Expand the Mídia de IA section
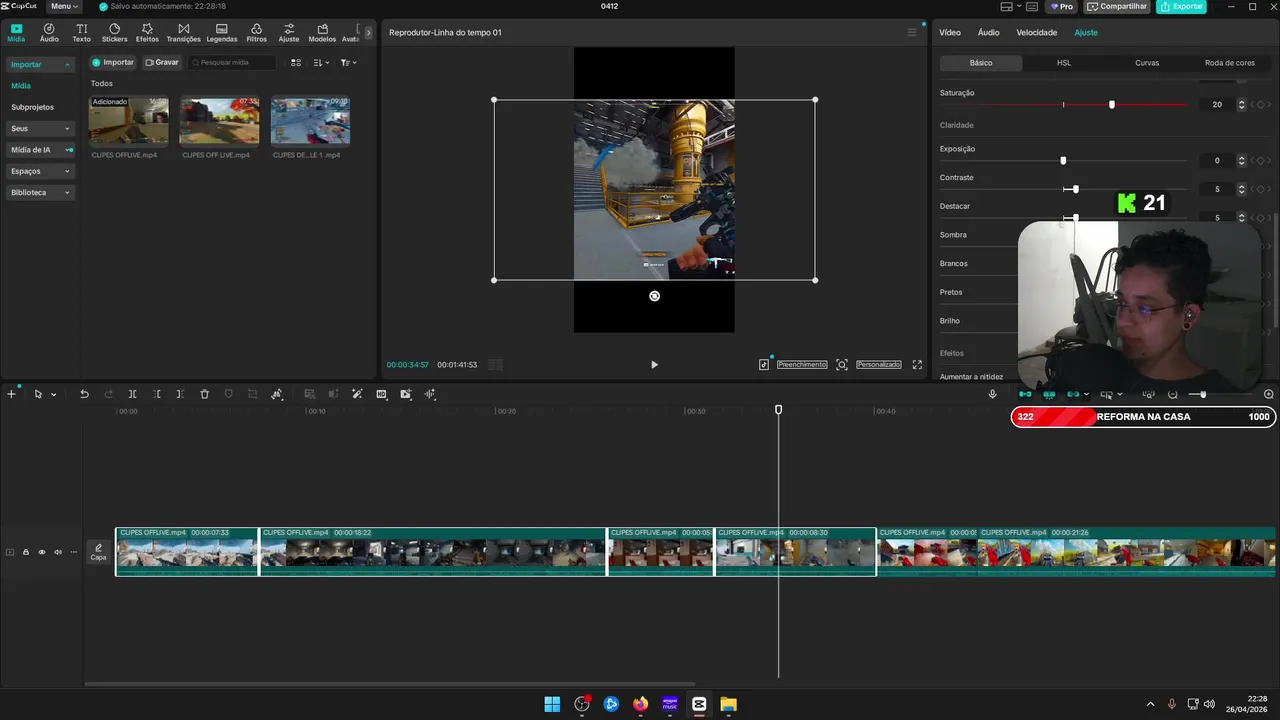This screenshot has height=720, width=1280. click(x=40, y=150)
